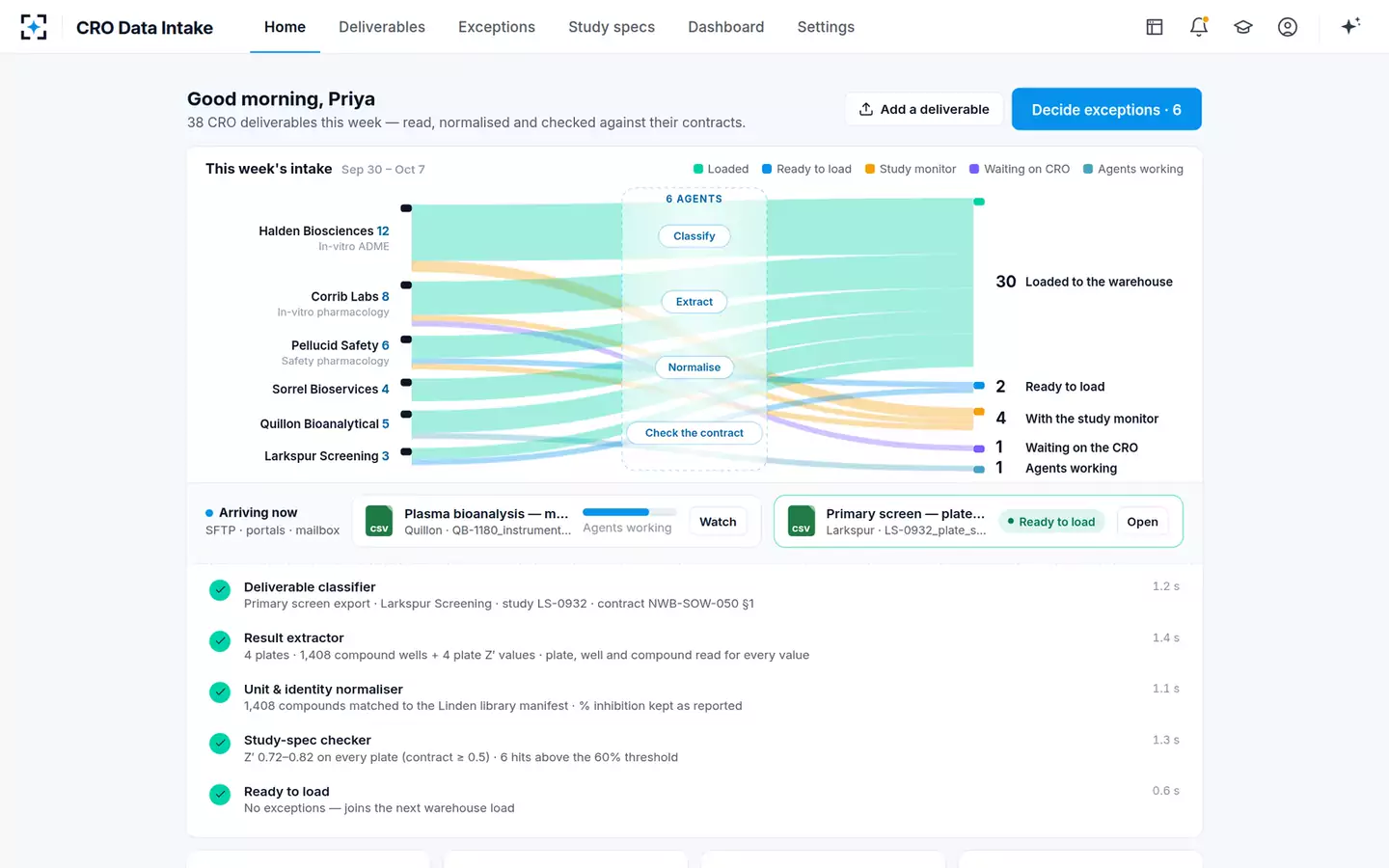Click the Sep 30 – Oct 7 date range

click(x=383, y=170)
